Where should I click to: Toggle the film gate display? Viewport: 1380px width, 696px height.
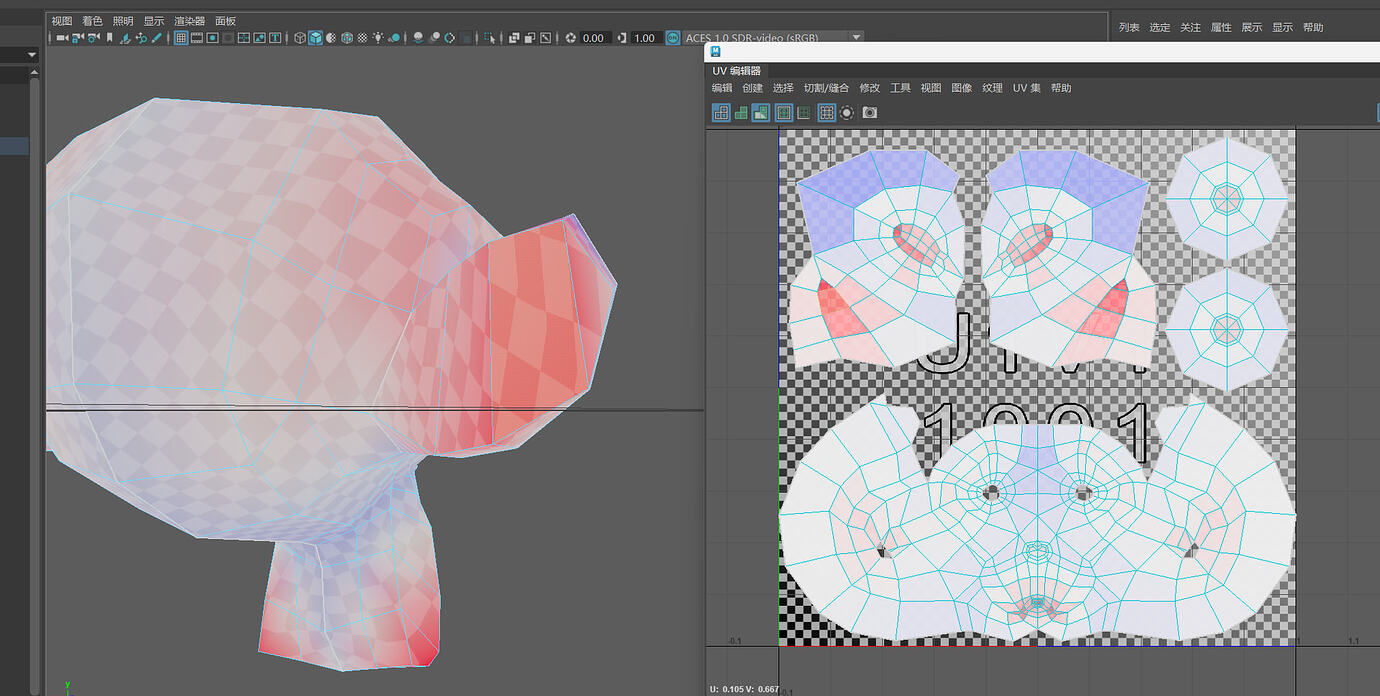click(x=197, y=38)
